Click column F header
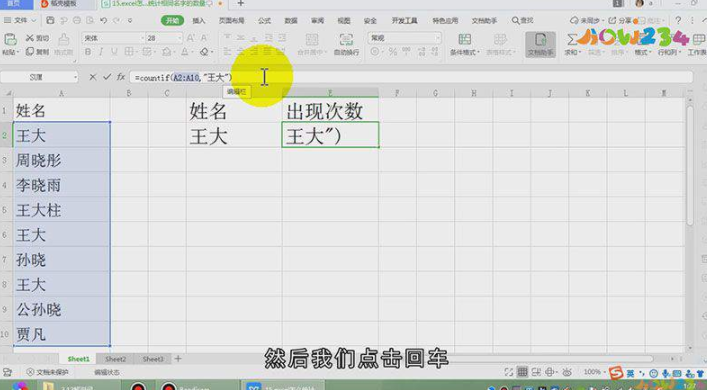Viewport: 707px width, 390px height. point(397,93)
